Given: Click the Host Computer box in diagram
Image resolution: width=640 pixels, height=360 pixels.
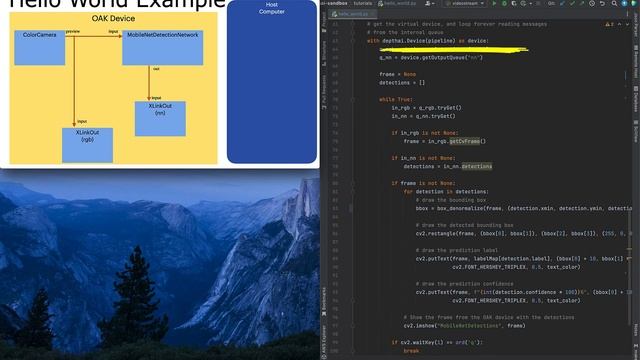Looking at the screenshot, I should tap(272, 82).
